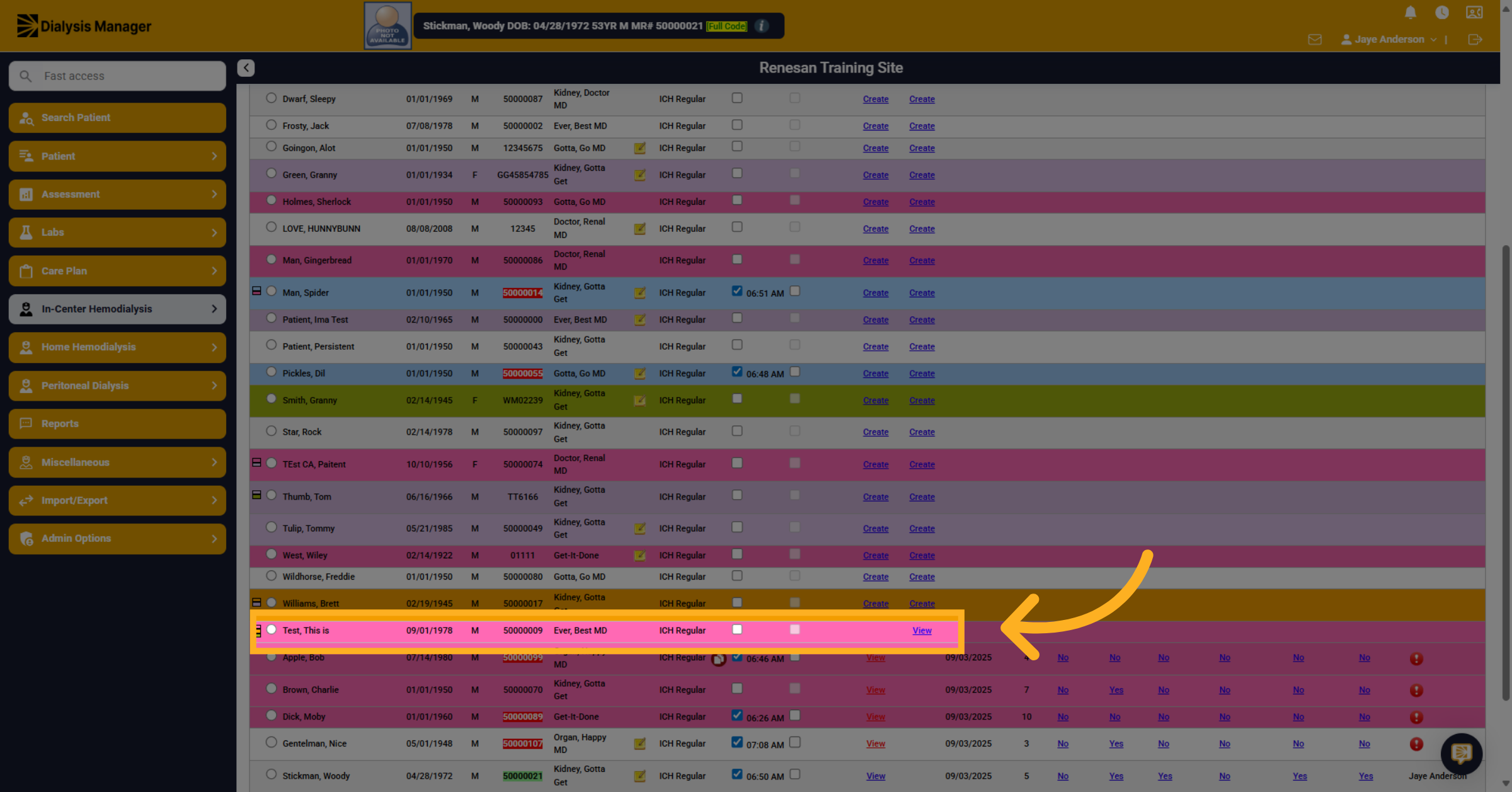The height and width of the screenshot is (792, 1512).
Task: Select the radio button for Test, This is
Action: (272, 629)
